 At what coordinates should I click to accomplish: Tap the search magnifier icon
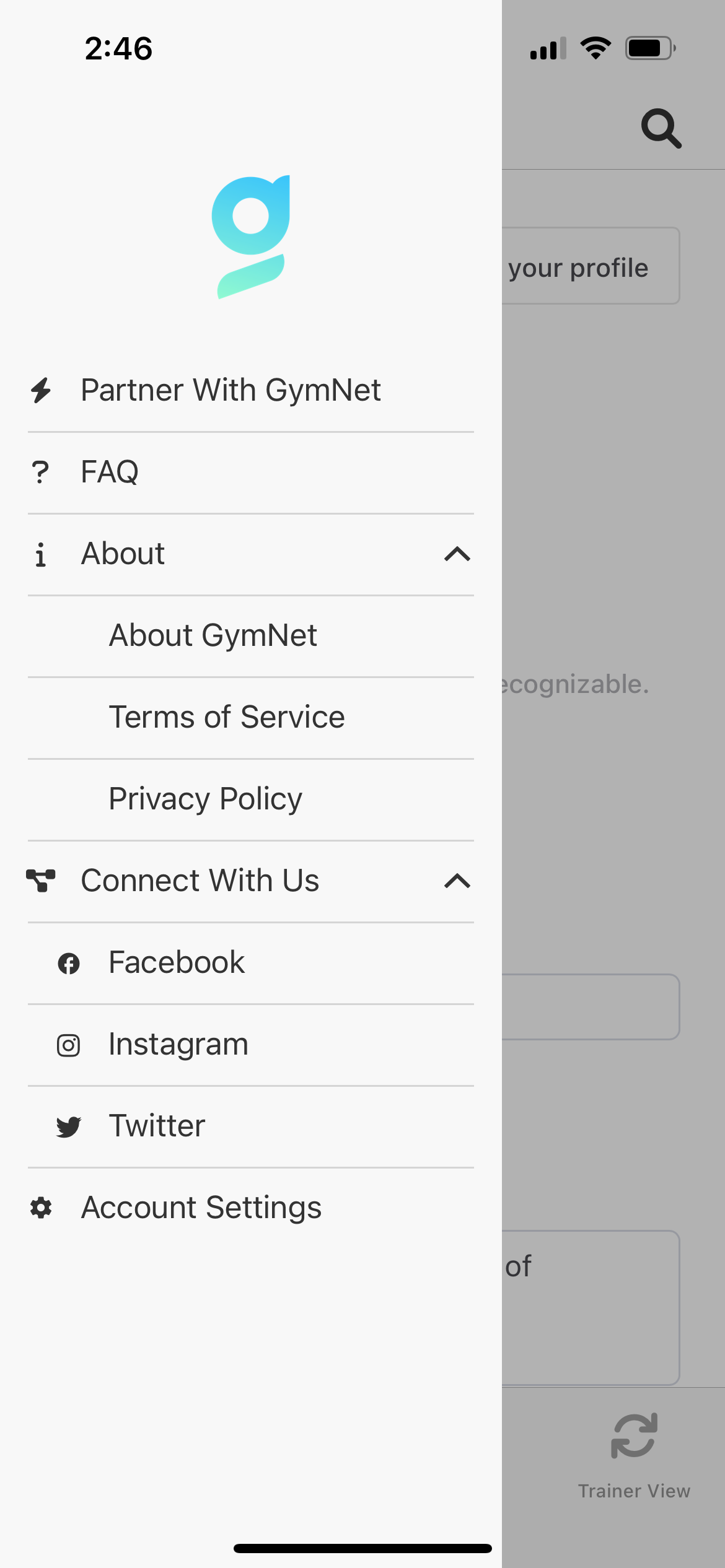click(x=661, y=128)
